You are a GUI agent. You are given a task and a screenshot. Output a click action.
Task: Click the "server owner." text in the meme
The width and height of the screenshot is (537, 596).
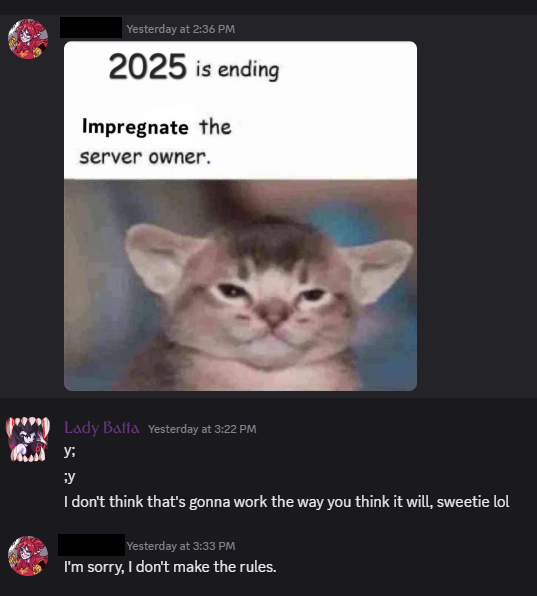(145, 157)
